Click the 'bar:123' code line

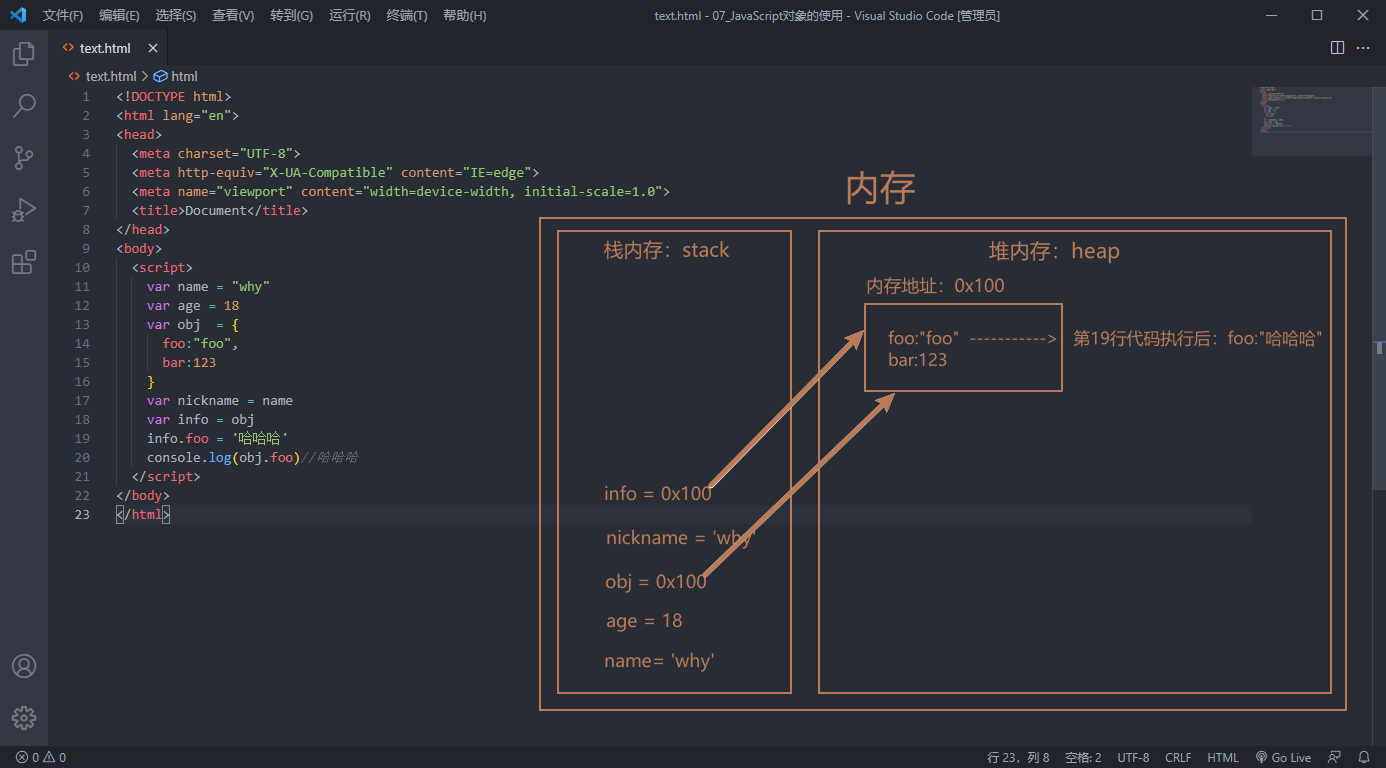[189, 362]
